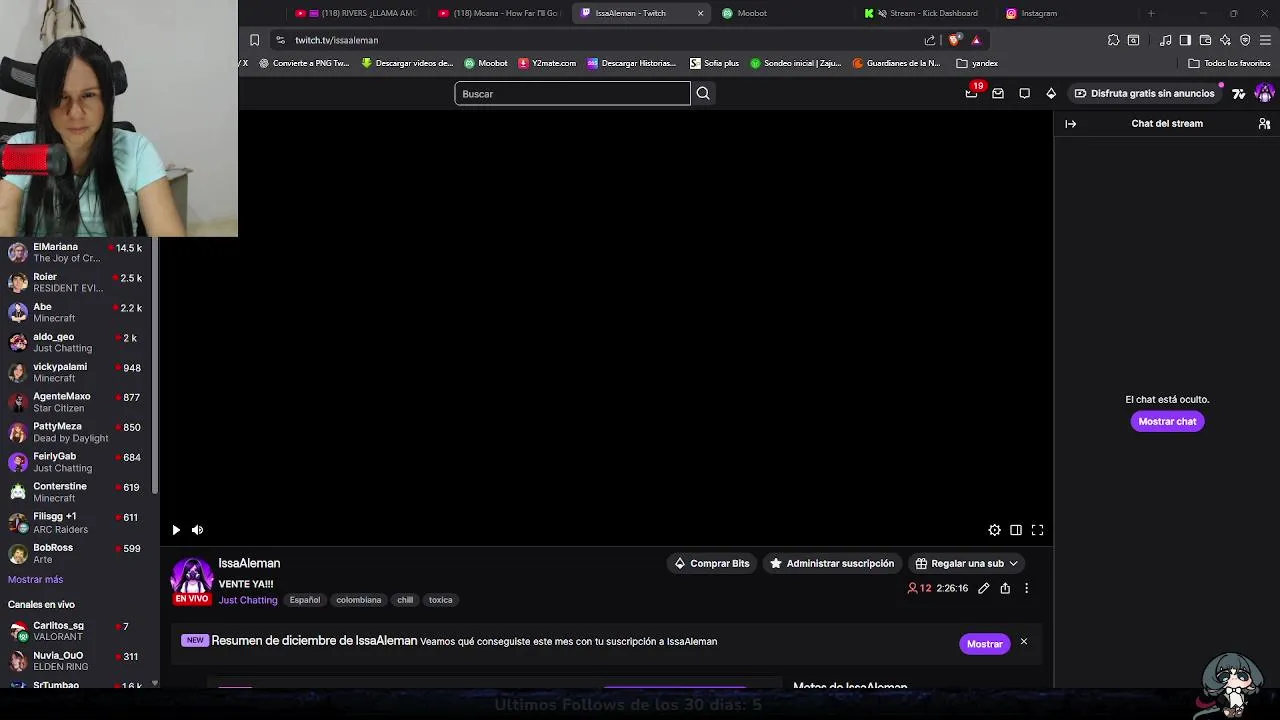Enter fullscreen on the video player
Screen dimensions: 1280x720
click(1037, 530)
